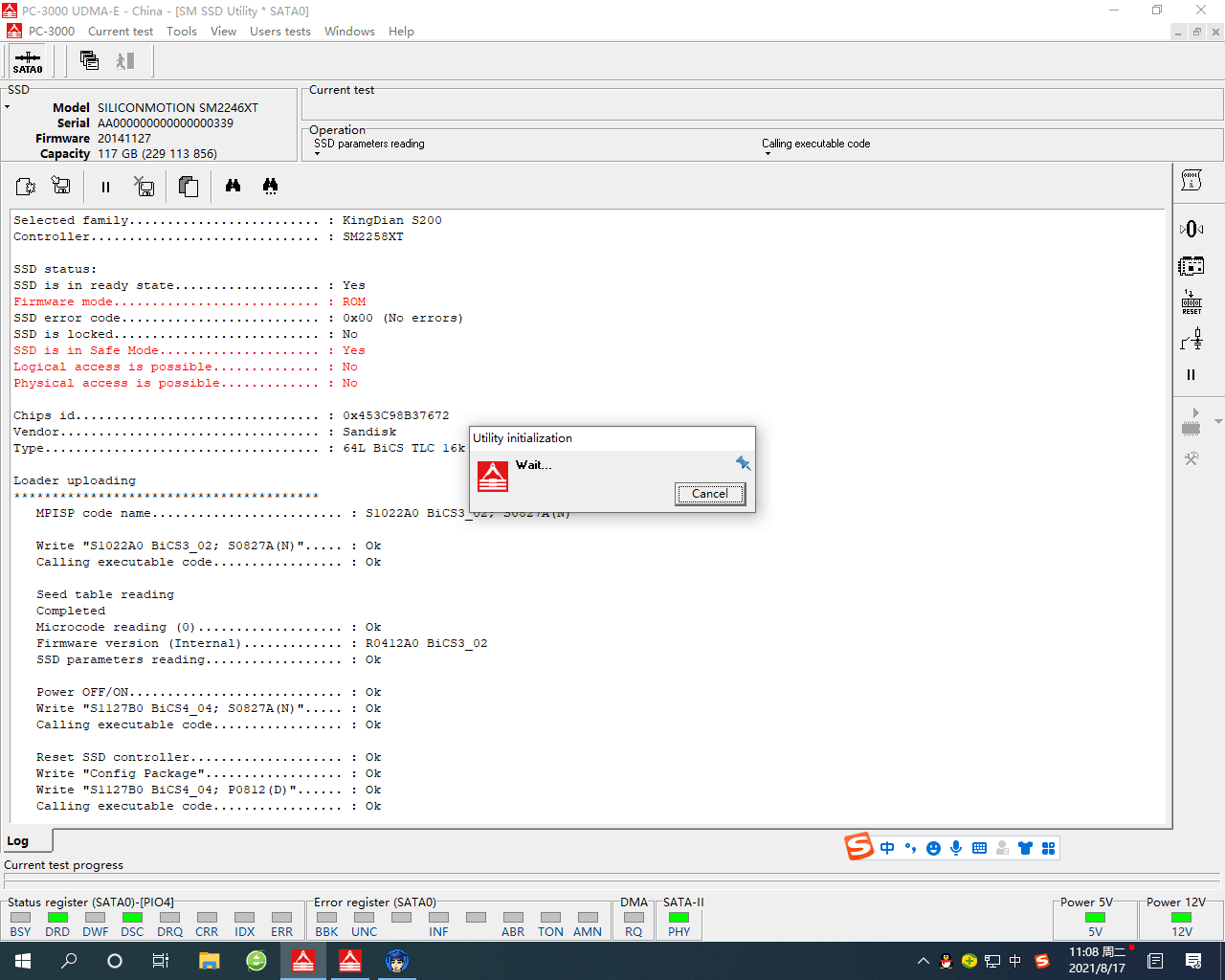
Task: Click the 12V power indicator
Action: pos(1182,917)
